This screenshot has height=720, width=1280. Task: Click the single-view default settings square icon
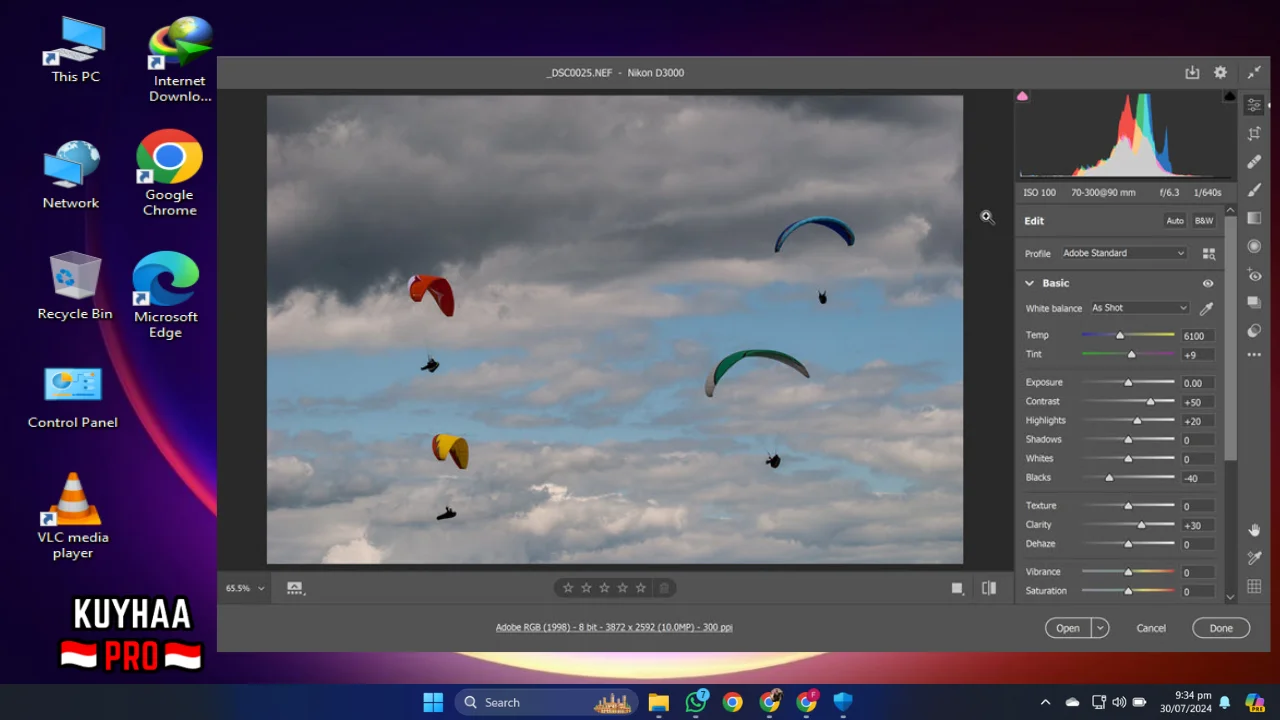(x=957, y=588)
